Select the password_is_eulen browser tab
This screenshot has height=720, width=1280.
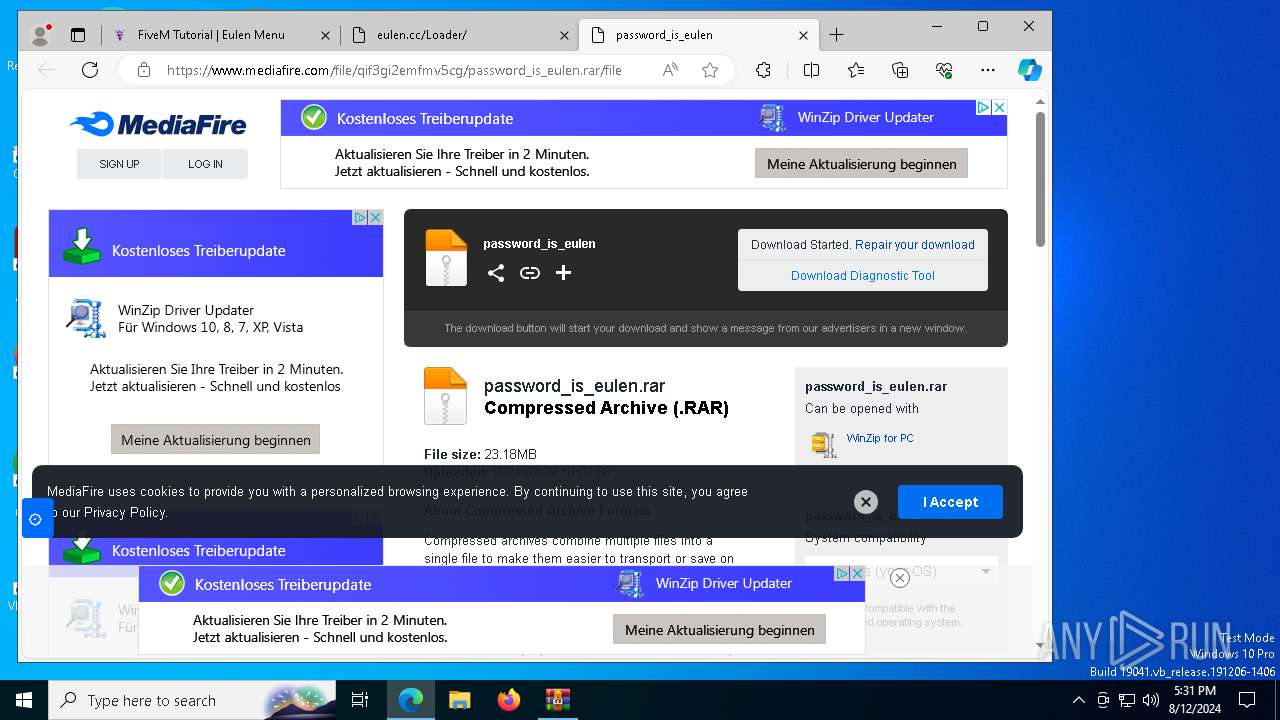[x=697, y=35]
